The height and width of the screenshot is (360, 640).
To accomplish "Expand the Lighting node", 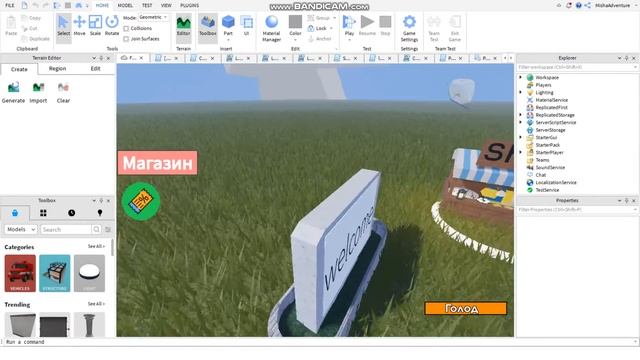I will [520, 92].
